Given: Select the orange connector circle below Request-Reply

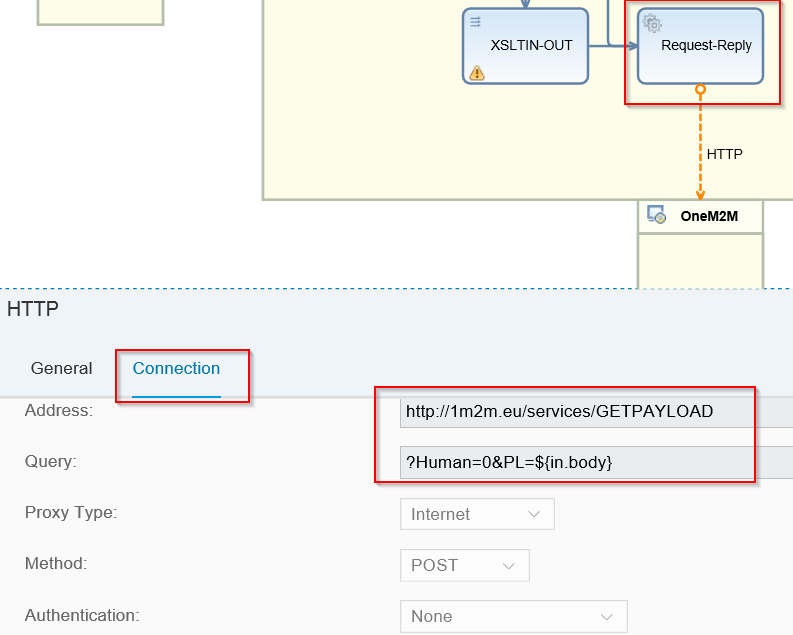Looking at the screenshot, I should [x=700, y=90].
